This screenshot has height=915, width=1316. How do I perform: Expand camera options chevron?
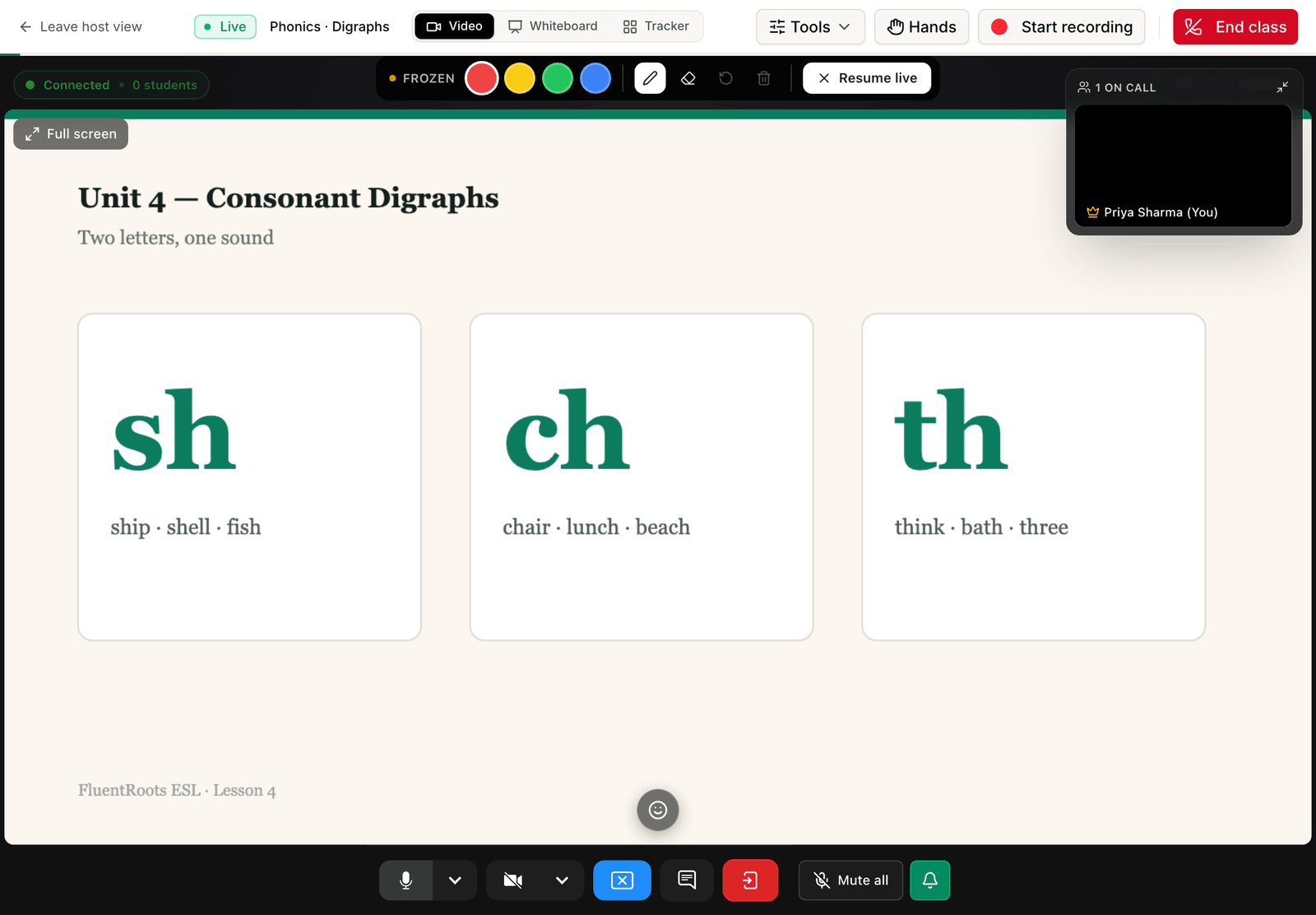point(562,880)
